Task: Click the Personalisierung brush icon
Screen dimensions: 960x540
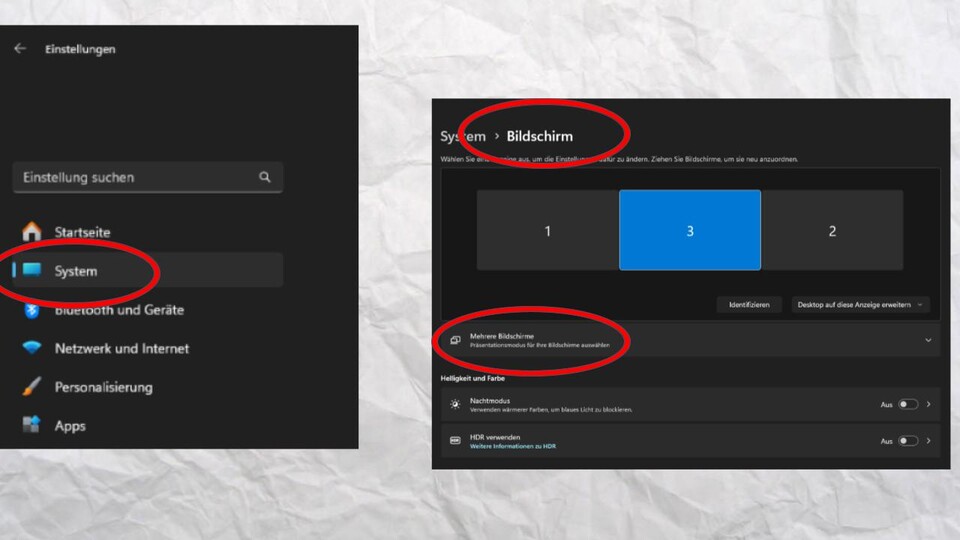Action: point(32,386)
